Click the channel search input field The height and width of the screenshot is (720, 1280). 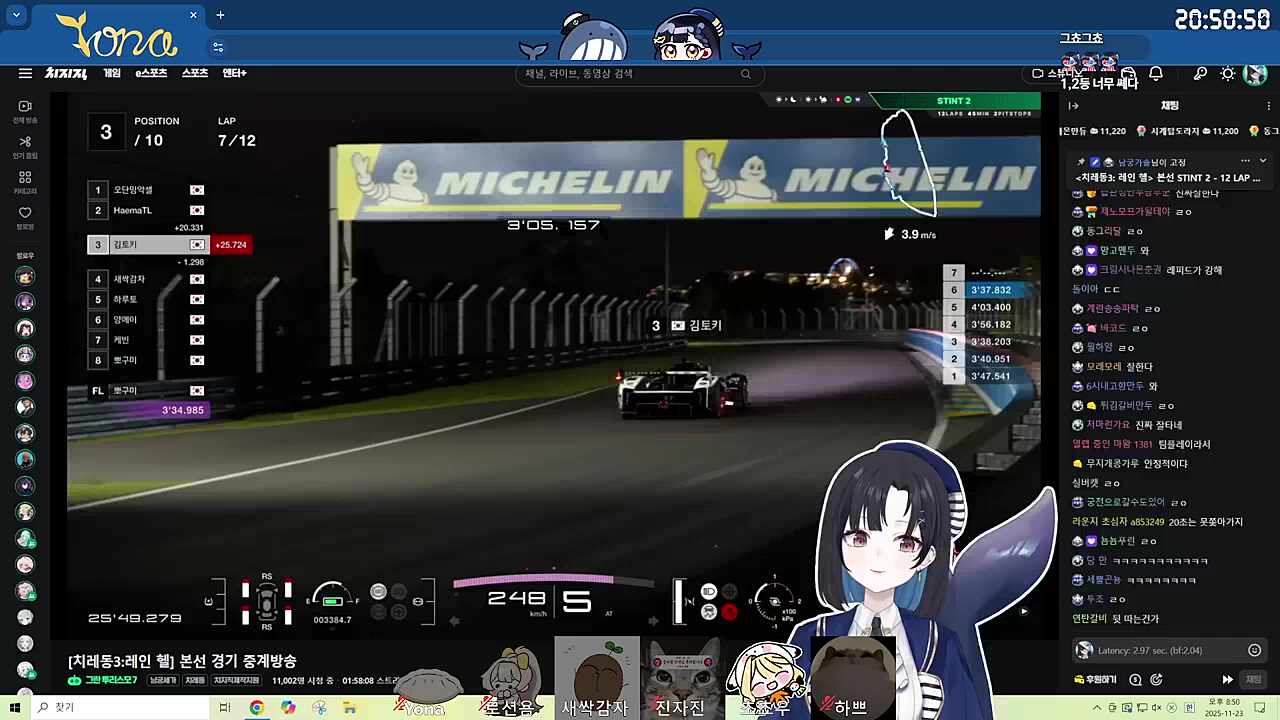tap(630, 73)
